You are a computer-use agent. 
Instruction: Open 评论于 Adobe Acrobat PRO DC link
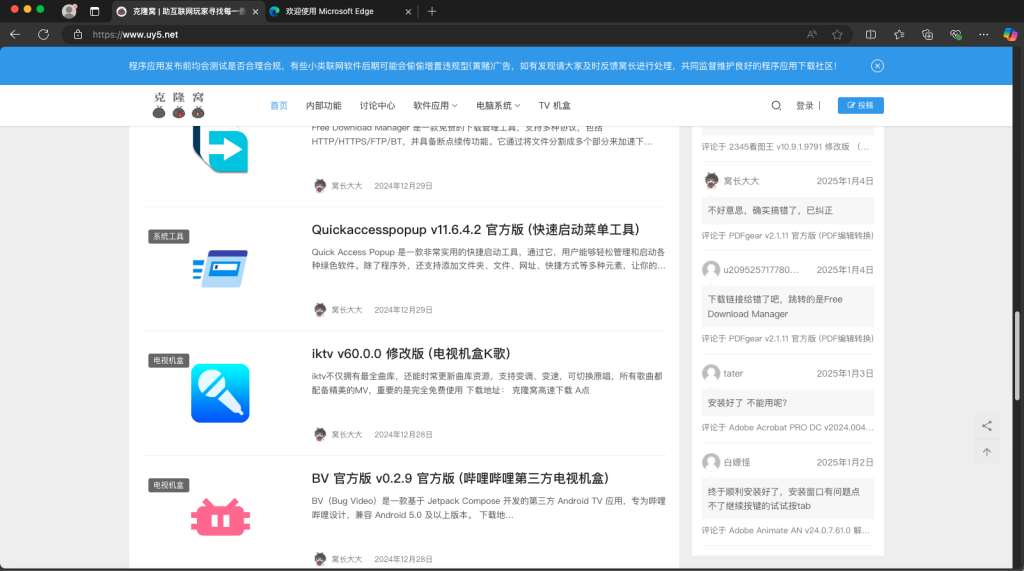788,427
